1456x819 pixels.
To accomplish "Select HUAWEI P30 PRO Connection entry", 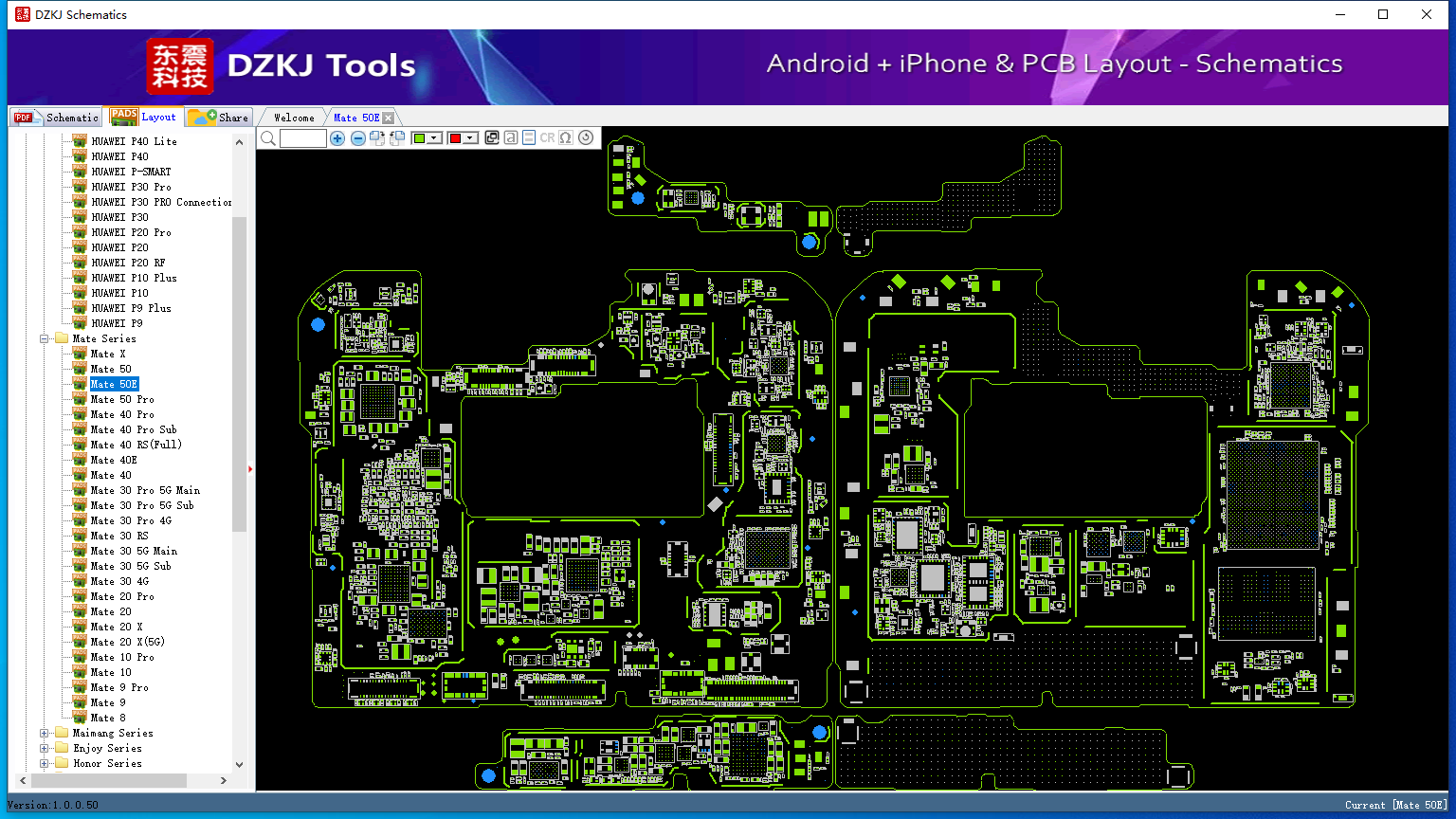I will 161,202.
